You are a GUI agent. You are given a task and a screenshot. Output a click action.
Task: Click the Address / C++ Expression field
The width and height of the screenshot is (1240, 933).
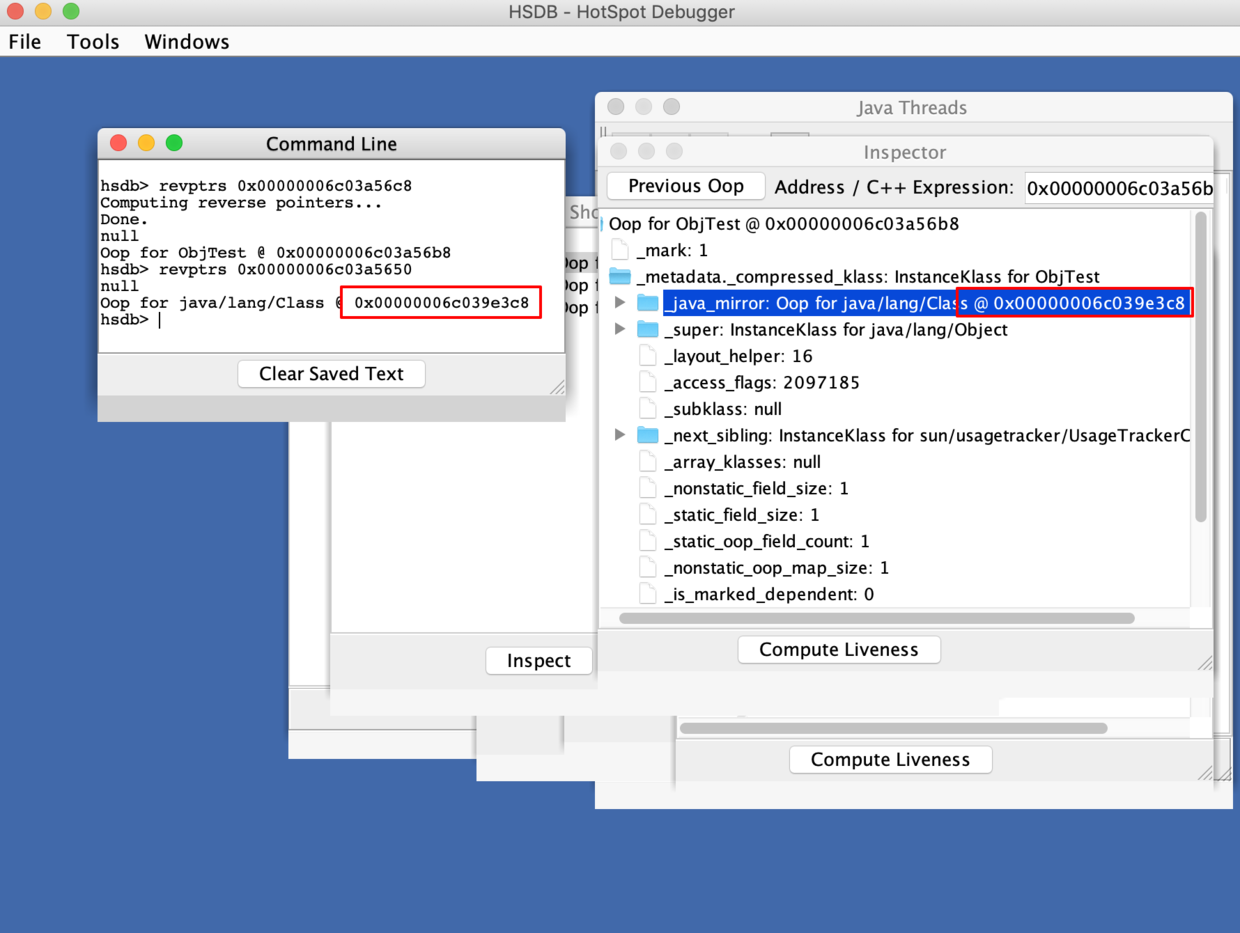point(1119,188)
